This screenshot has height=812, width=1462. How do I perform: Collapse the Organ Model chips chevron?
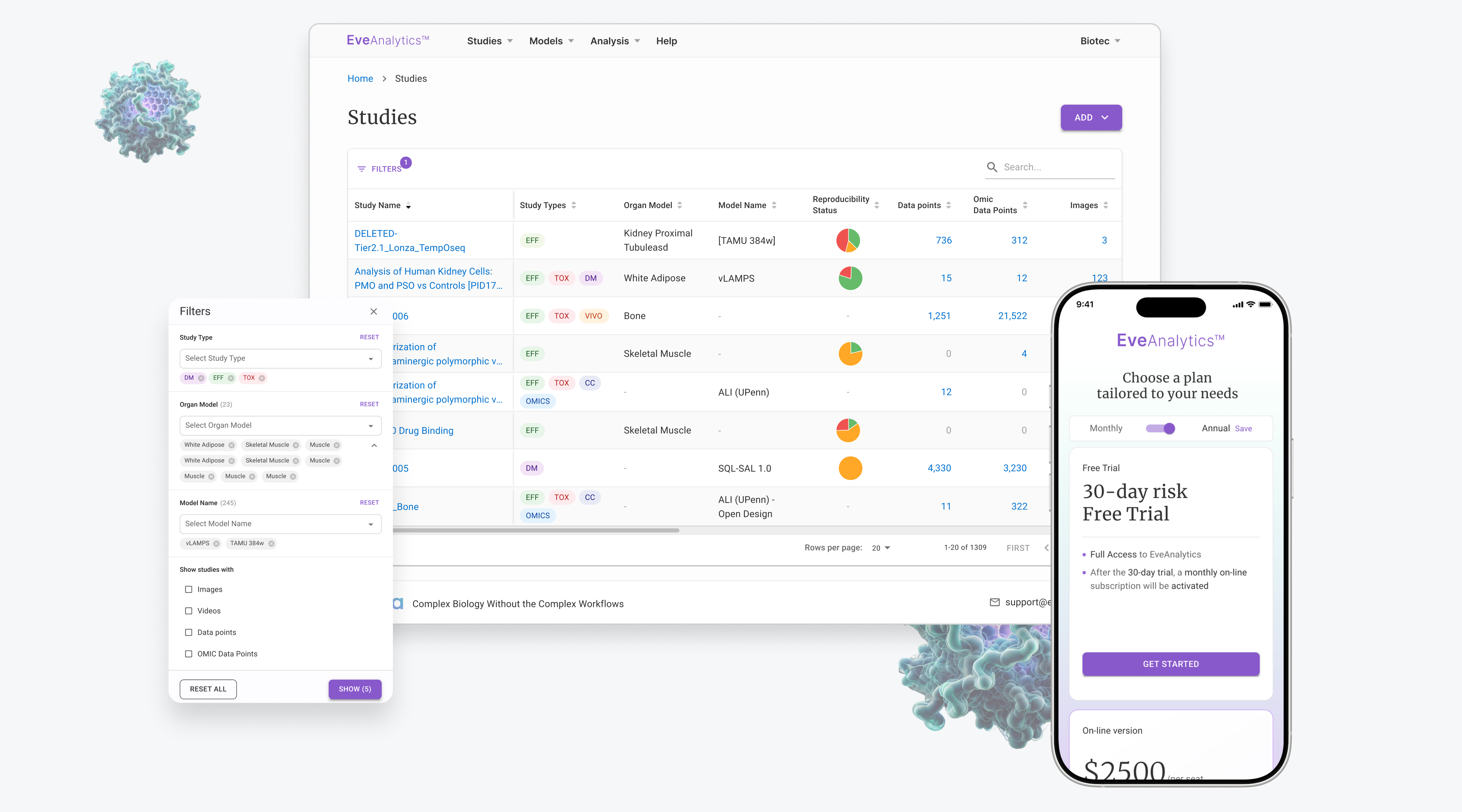pos(374,446)
